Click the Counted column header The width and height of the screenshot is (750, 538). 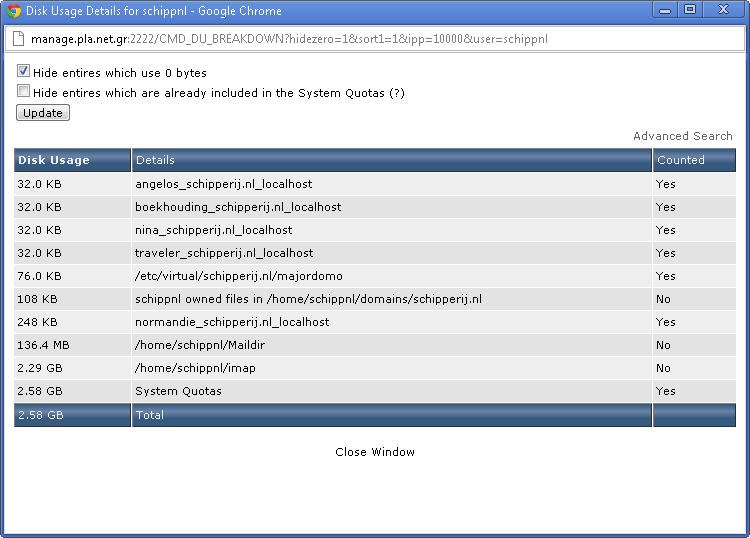pyautogui.click(x=680, y=160)
